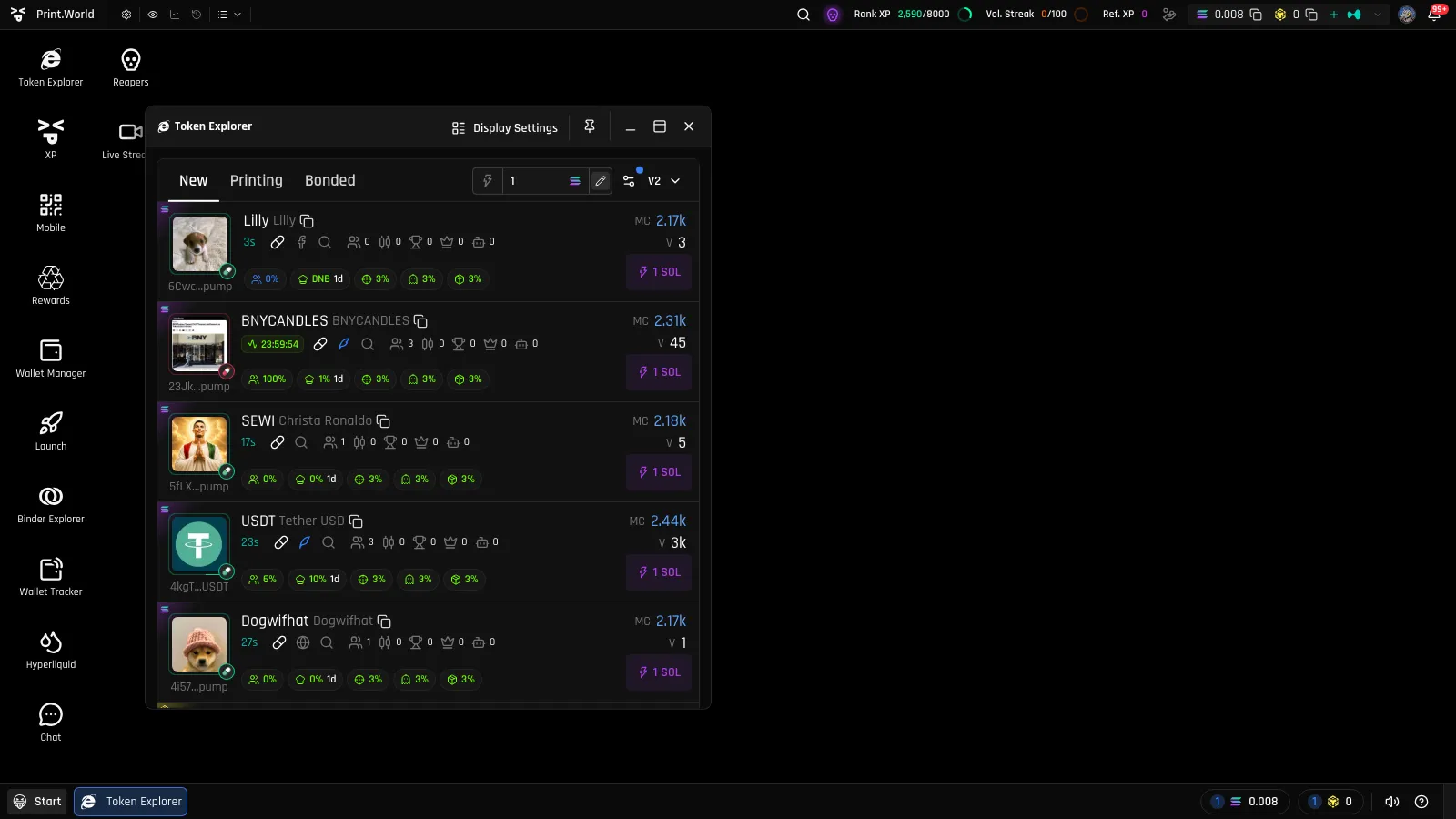Open the Mobile QR shortcut
Image resolution: width=1456 pixels, height=819 pixels.
point(51,212)
